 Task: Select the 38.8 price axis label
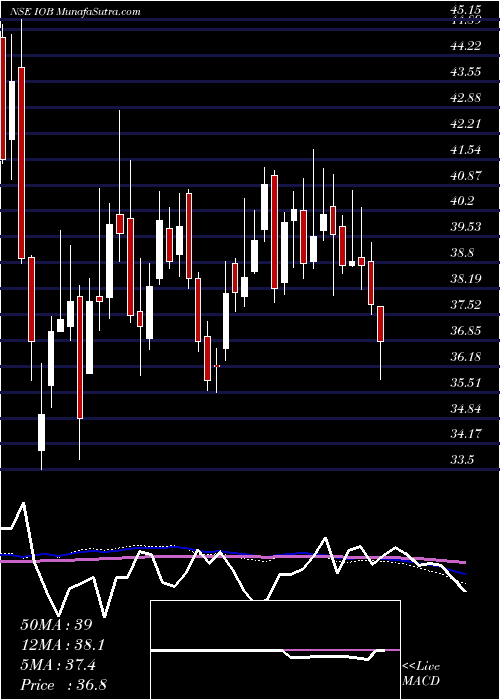coord(462,253)
